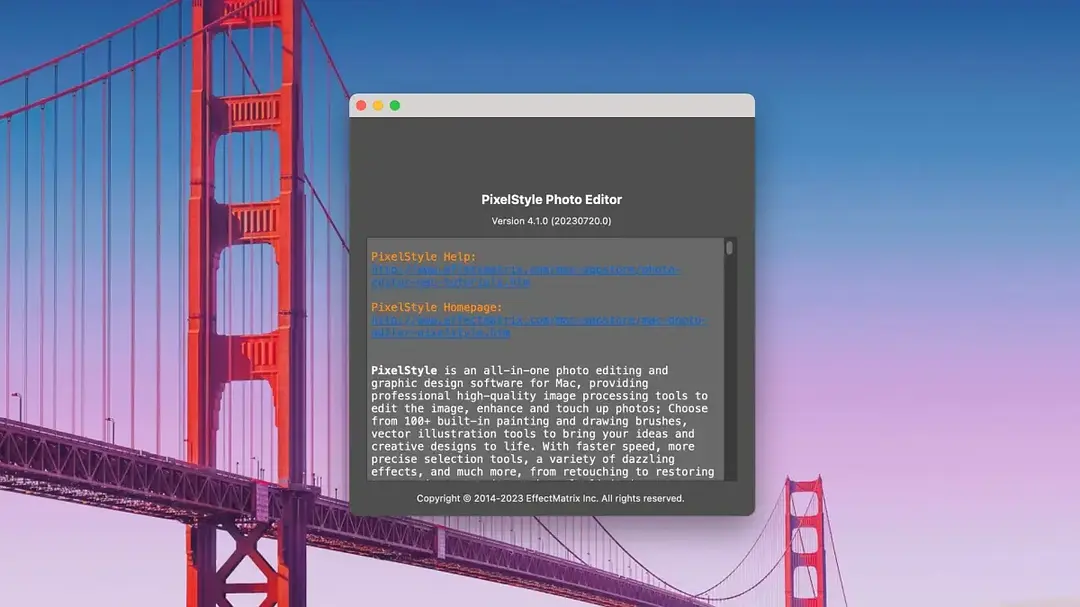Click the 'PixelStyle Help:' heading
This screenshot has width=1080, height=607.
click(424, 256)
